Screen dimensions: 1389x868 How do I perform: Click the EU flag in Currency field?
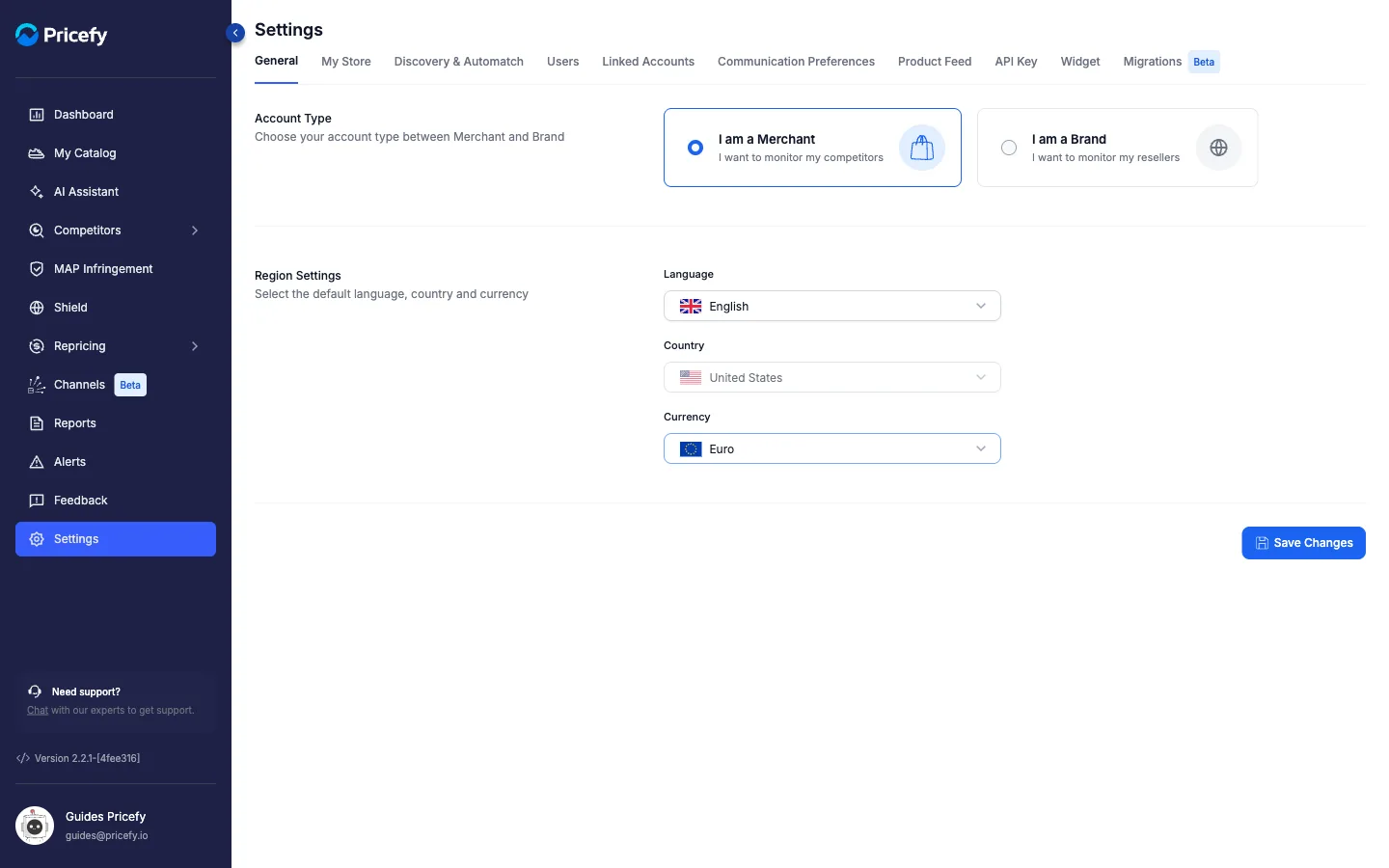click(691, 449)
